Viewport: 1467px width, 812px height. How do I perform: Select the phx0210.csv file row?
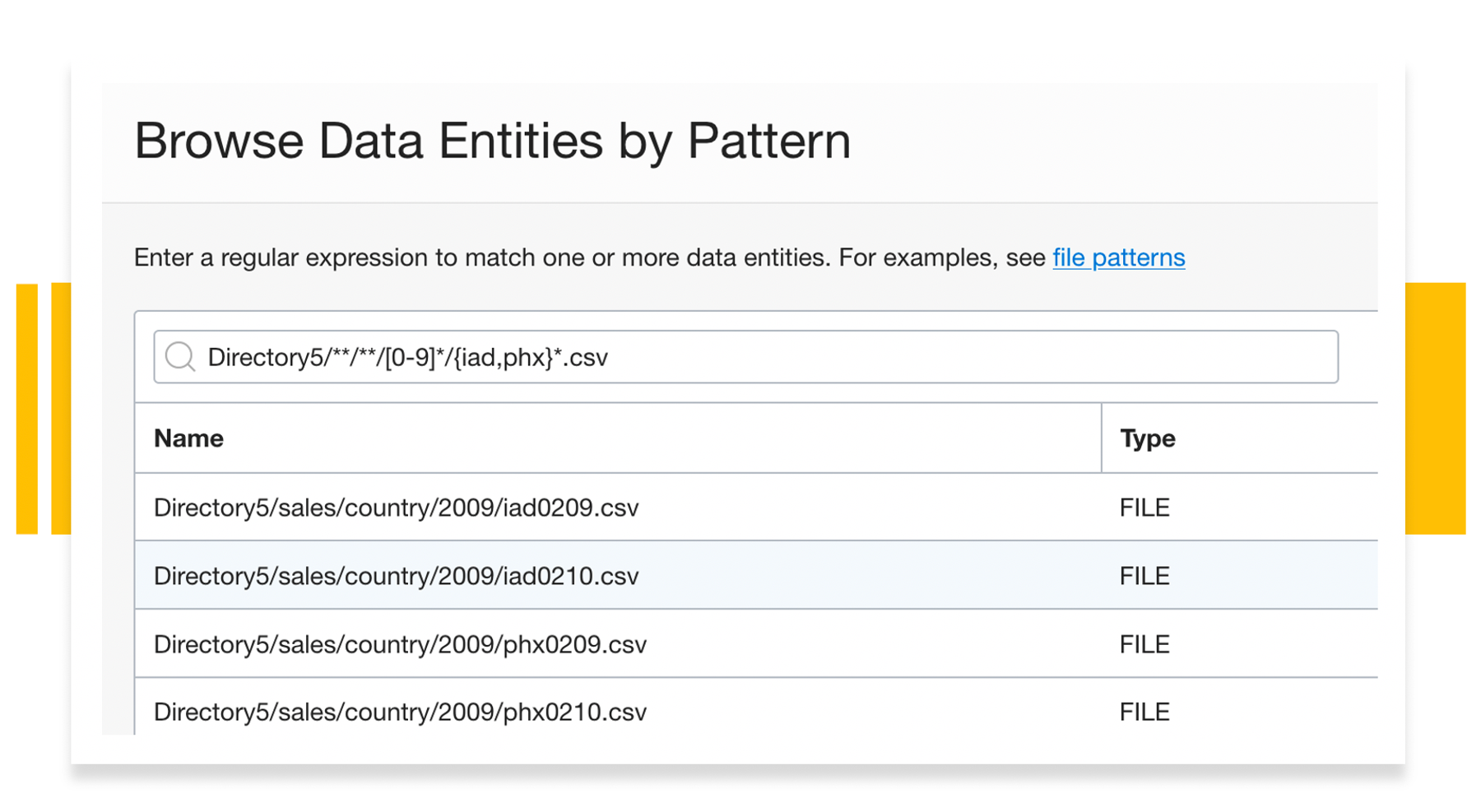[400, 711]
